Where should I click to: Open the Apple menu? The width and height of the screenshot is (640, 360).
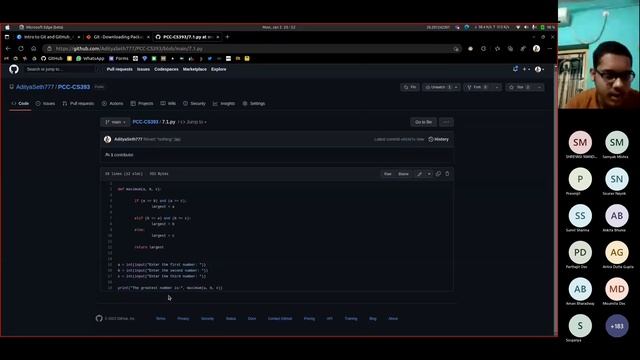tap(7, 27)
